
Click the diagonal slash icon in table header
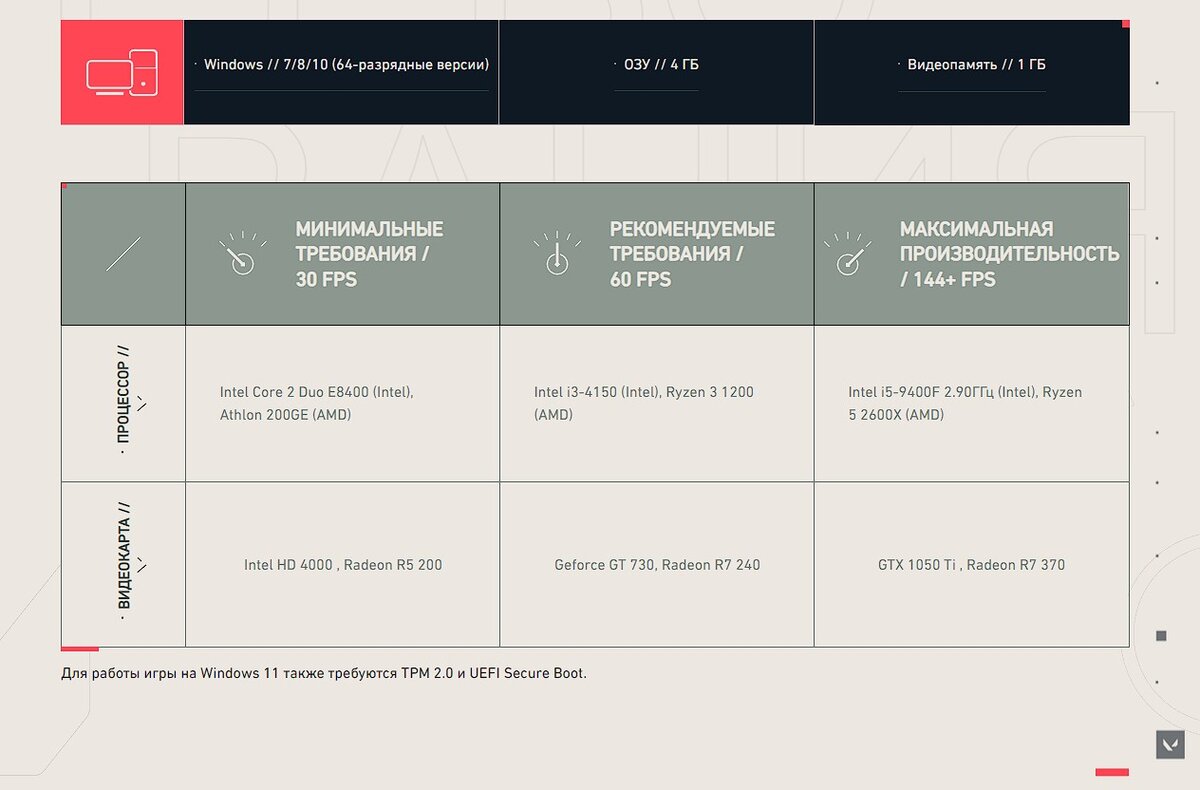(x=123, y=254)
